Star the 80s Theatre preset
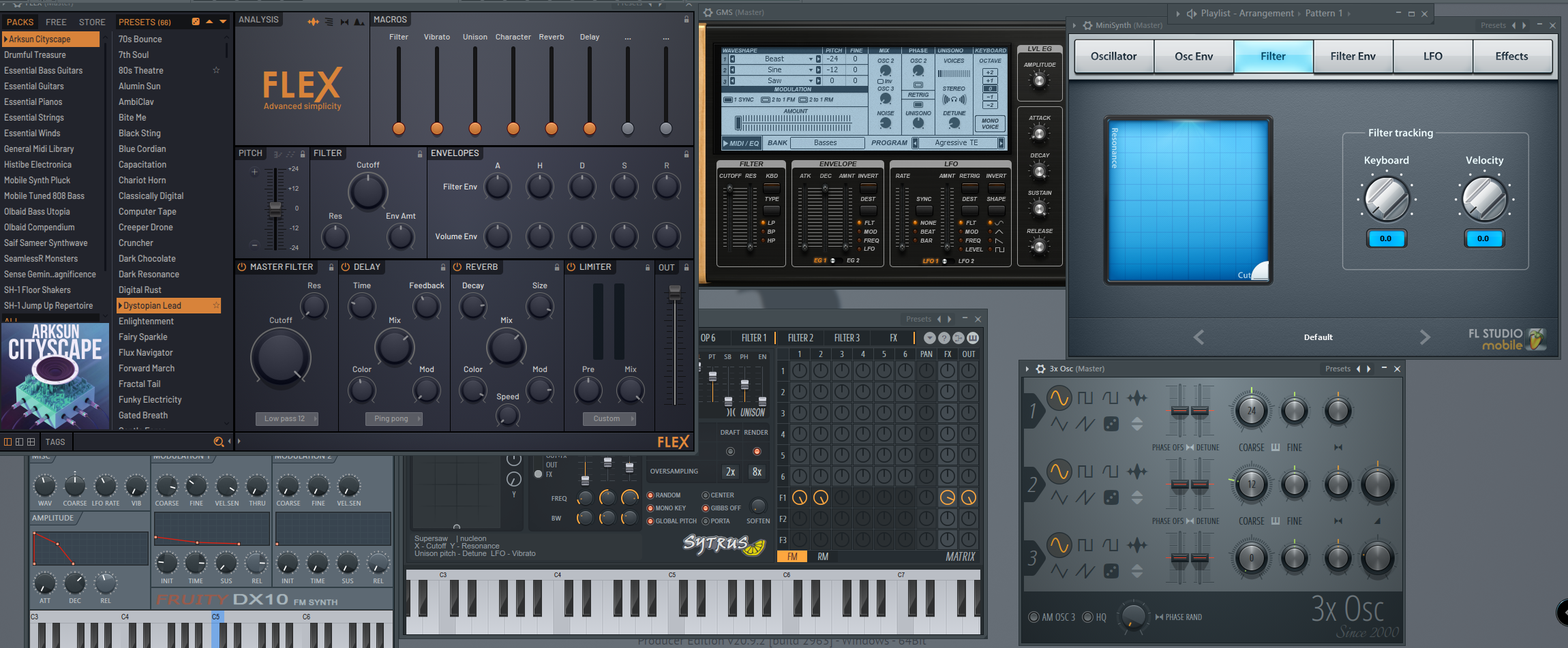This screenshot has height=648, width=1568. [216, 70]
